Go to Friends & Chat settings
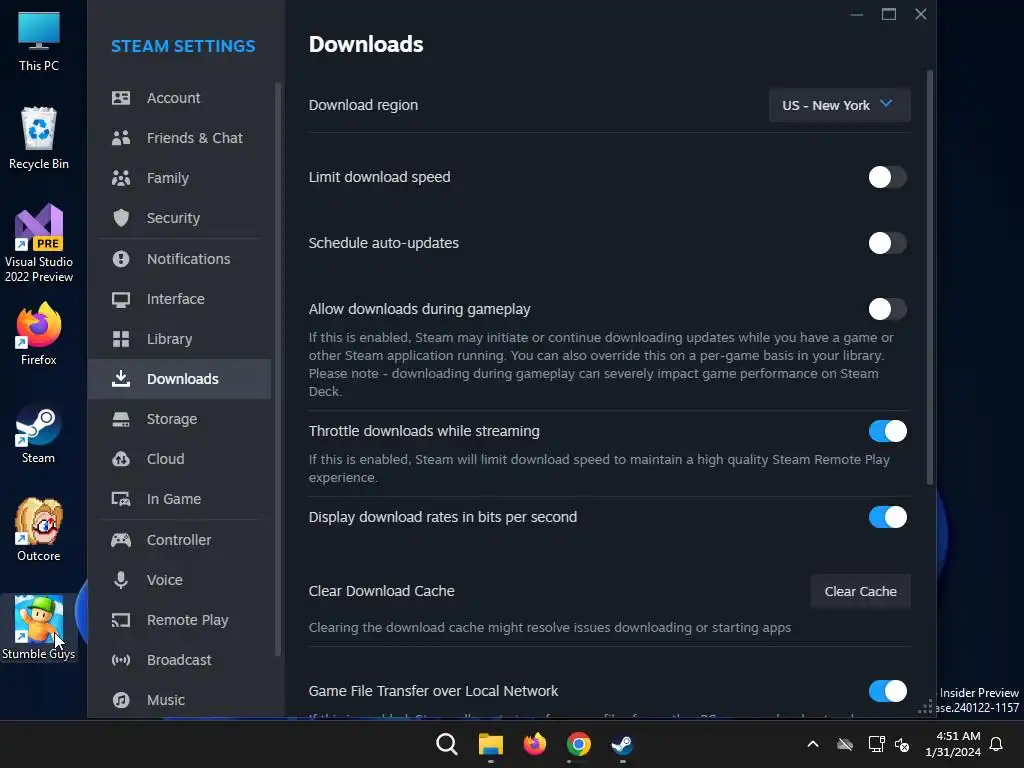 point(179,138)
